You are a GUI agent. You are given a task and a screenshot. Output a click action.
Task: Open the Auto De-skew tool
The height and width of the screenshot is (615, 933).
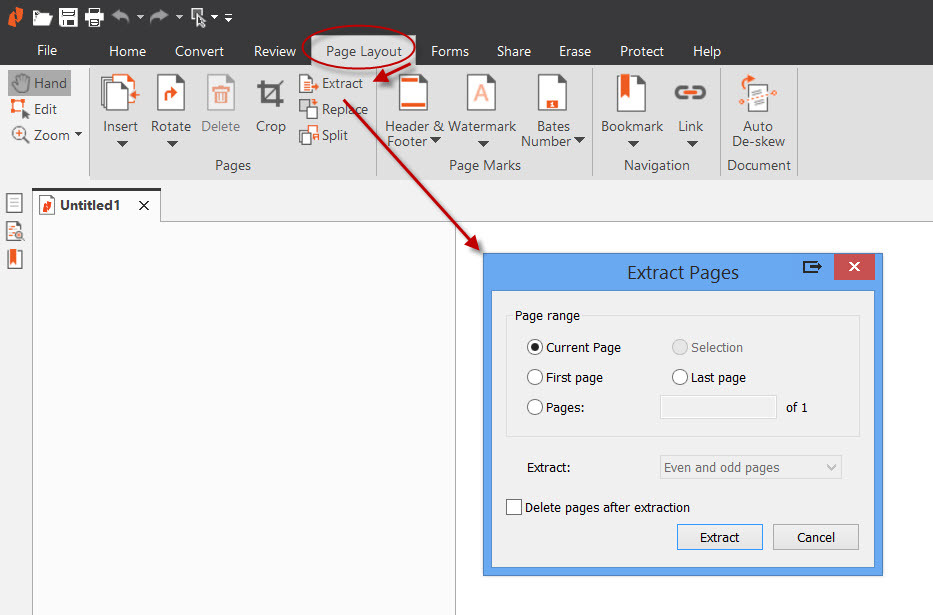coord(757,95)
